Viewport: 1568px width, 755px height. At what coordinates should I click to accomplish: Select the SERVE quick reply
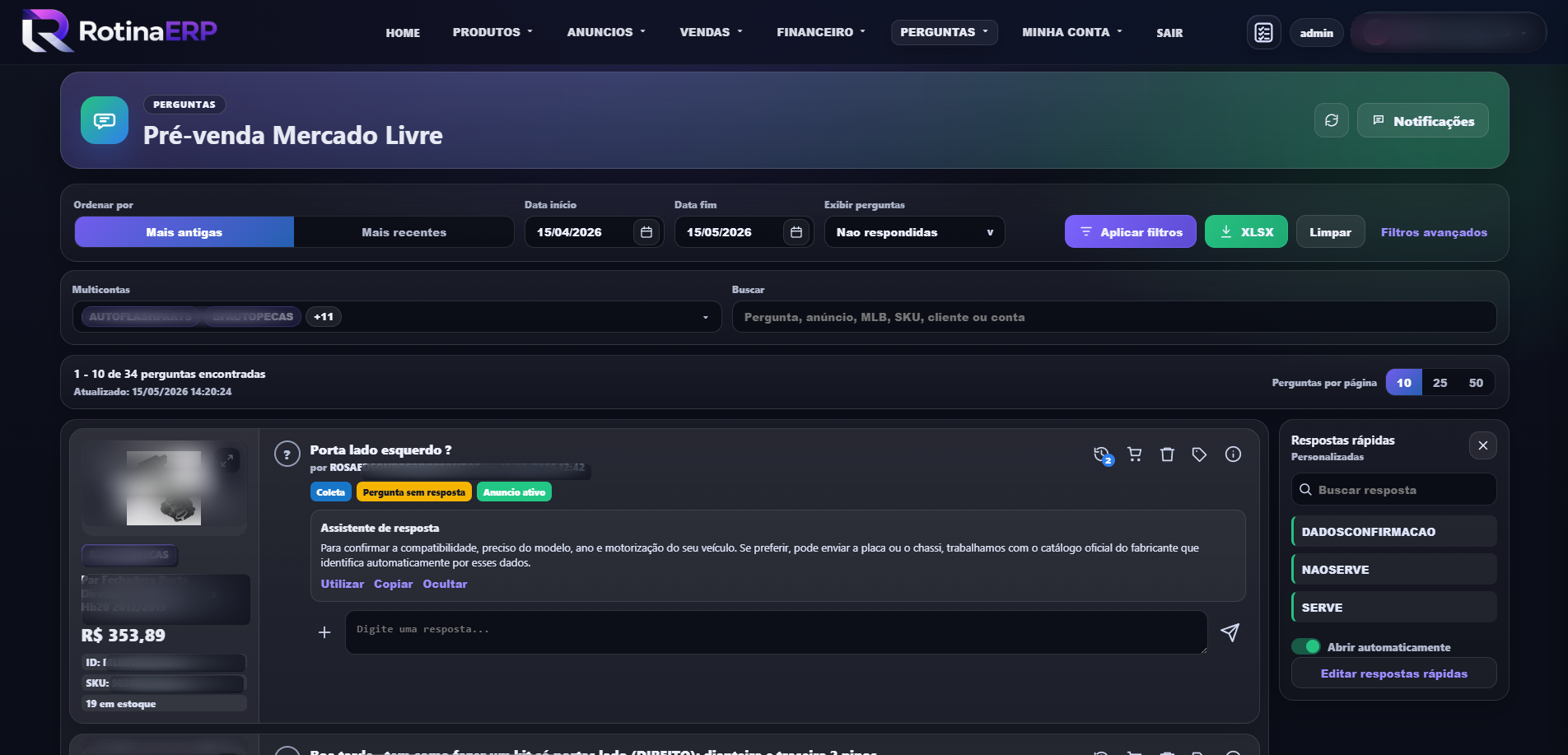coord(1394,608)
